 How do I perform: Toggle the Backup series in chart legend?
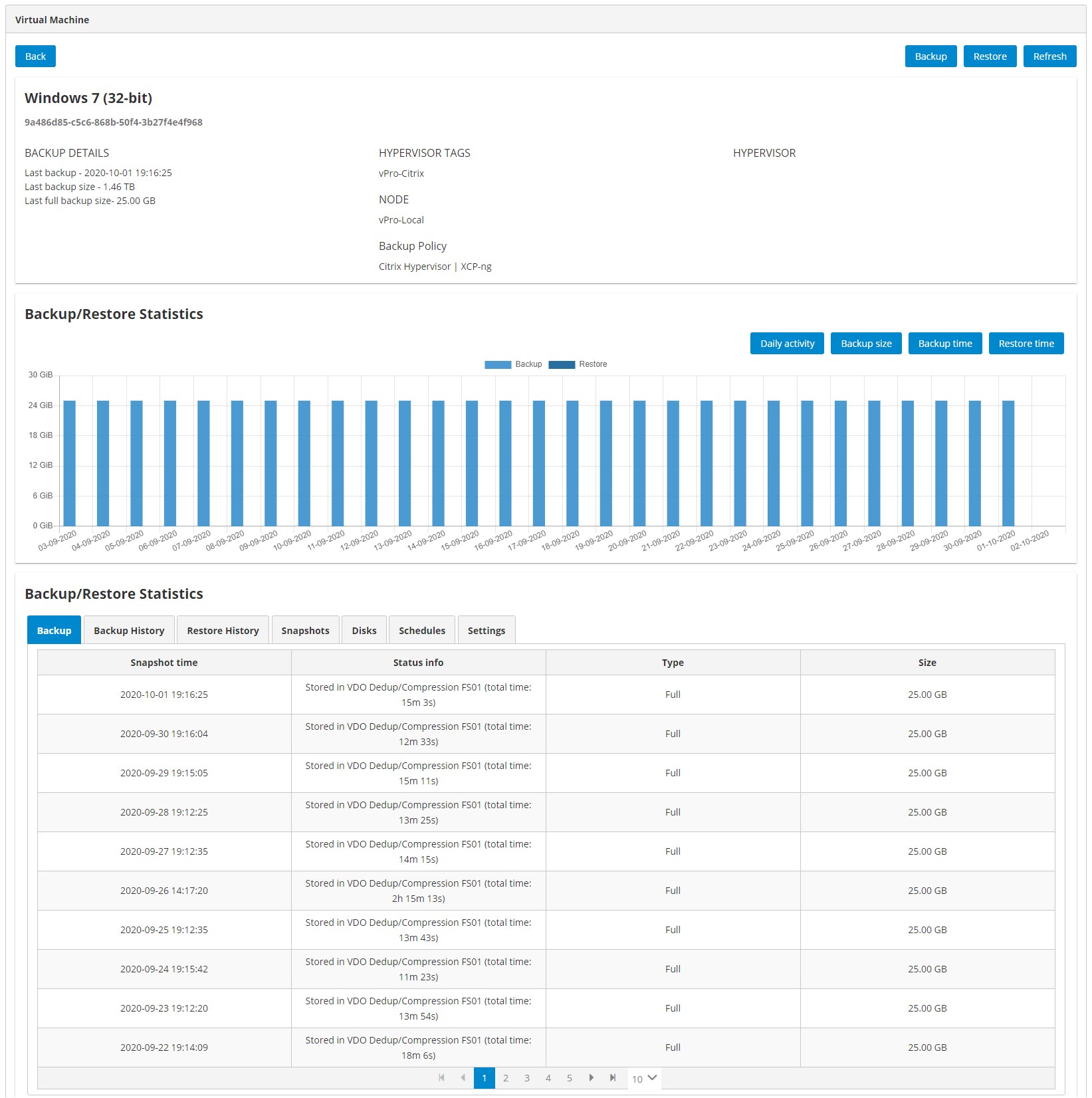pyautogui.click(x=513, y=364)
